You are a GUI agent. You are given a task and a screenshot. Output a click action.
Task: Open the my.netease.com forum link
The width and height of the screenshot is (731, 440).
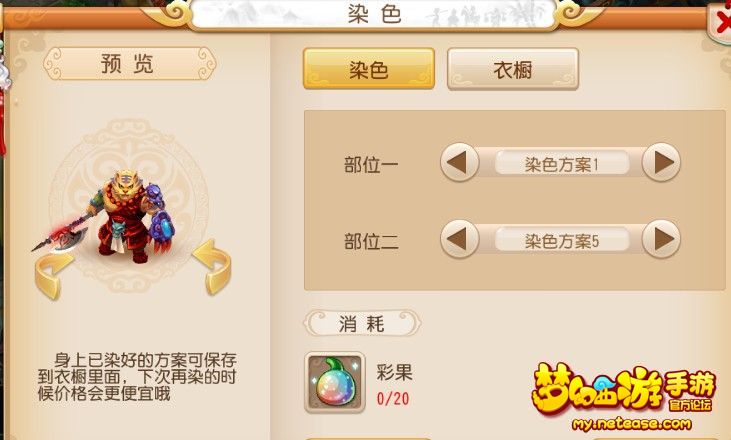(631, 424)
